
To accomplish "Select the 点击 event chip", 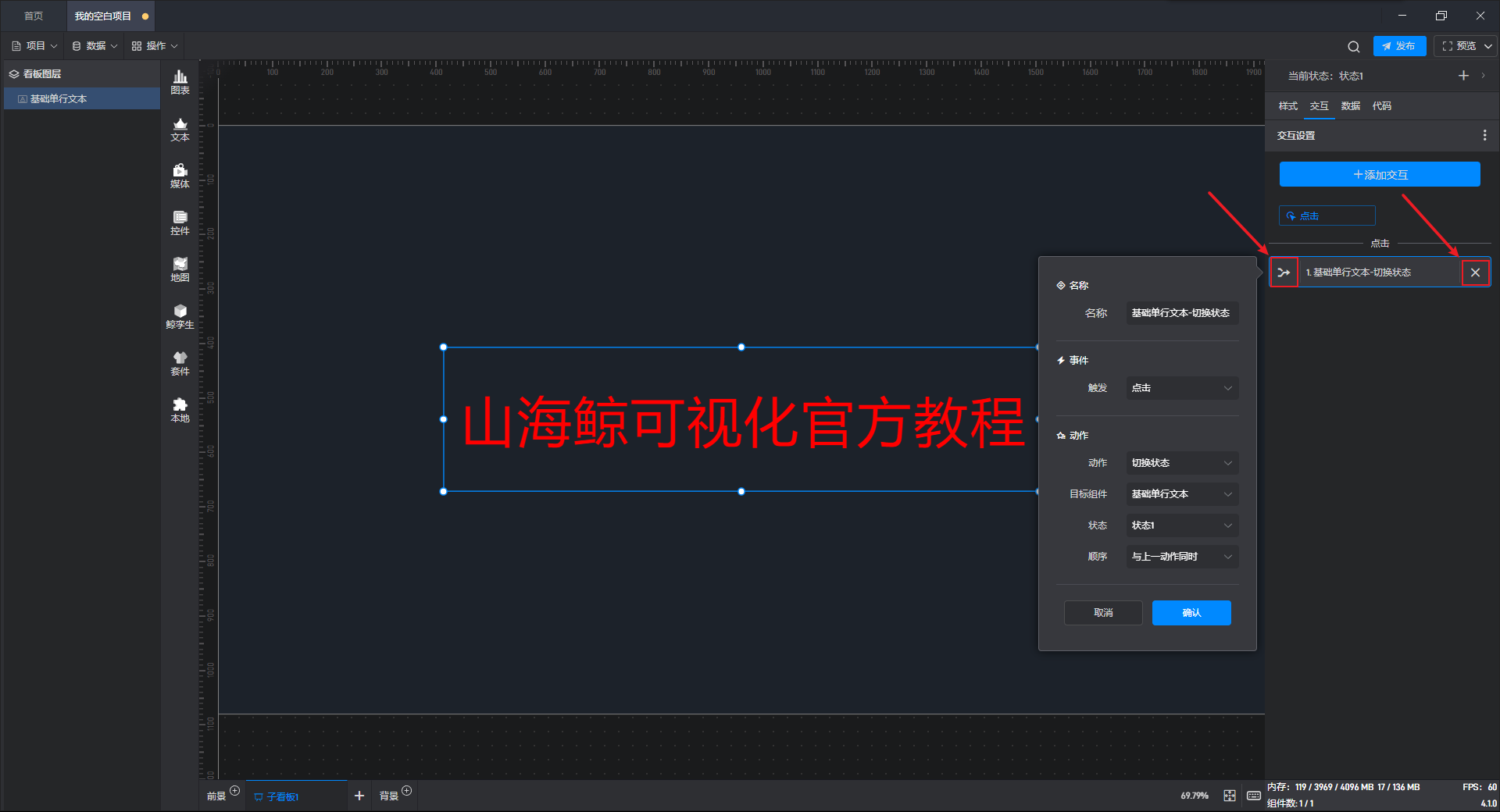I will (1327, 215).
